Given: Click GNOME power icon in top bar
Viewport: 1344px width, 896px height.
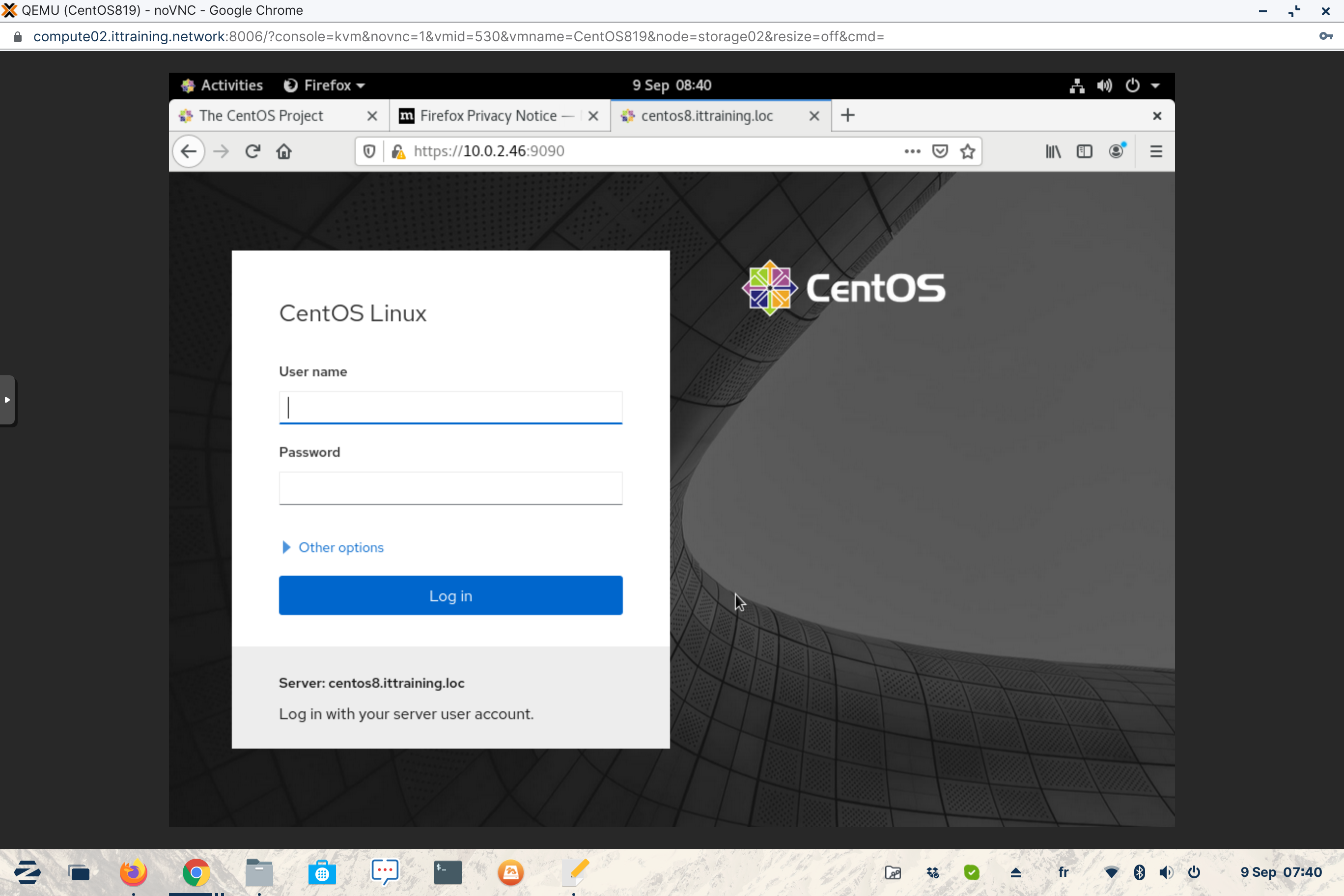Looking at the screenshot, I should [1132, 85].
